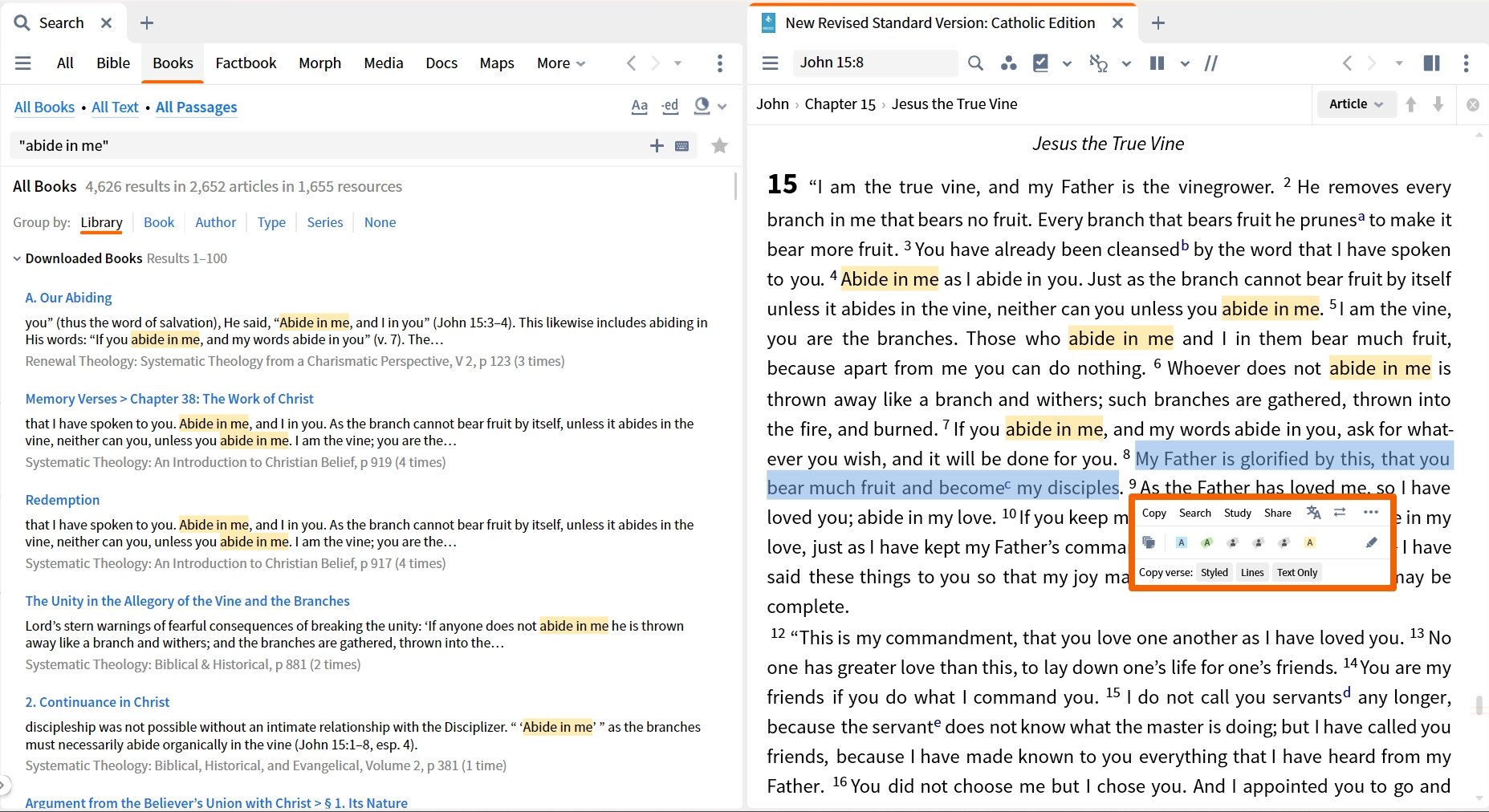Favorite this search with the star icon
The image size is (1489, 812).
[719, 146]
